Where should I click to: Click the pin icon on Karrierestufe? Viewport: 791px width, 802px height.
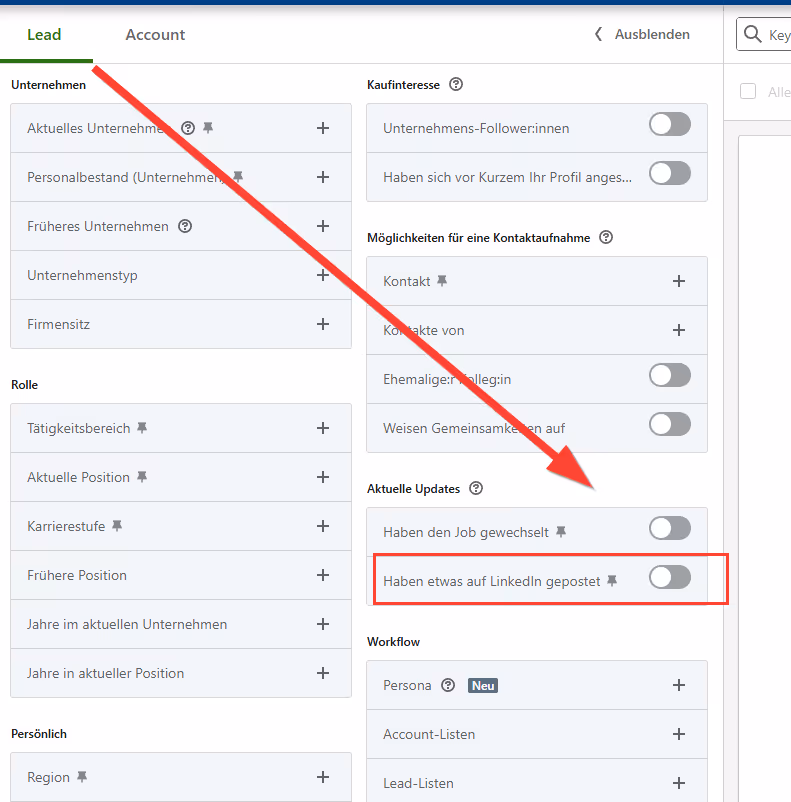pos(118,526)
